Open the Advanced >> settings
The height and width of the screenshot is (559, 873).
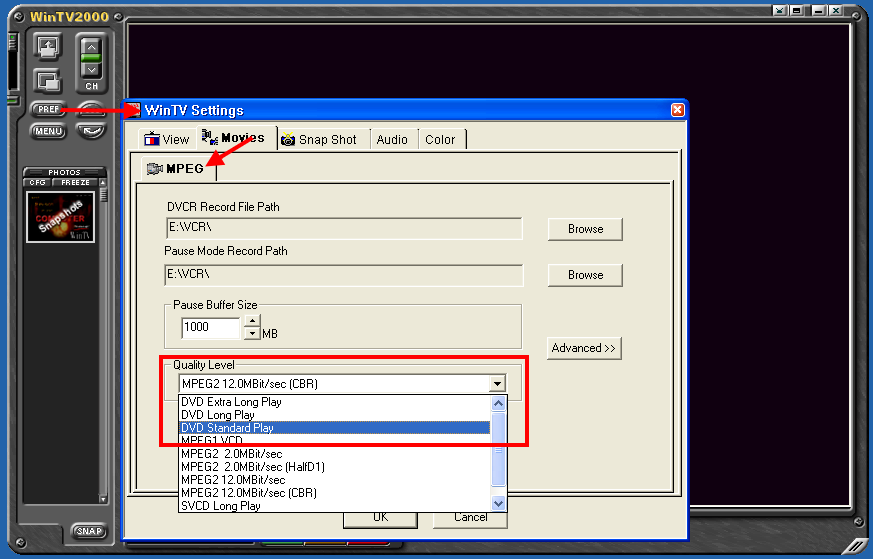pyautogui.click(x=584, y=349)
